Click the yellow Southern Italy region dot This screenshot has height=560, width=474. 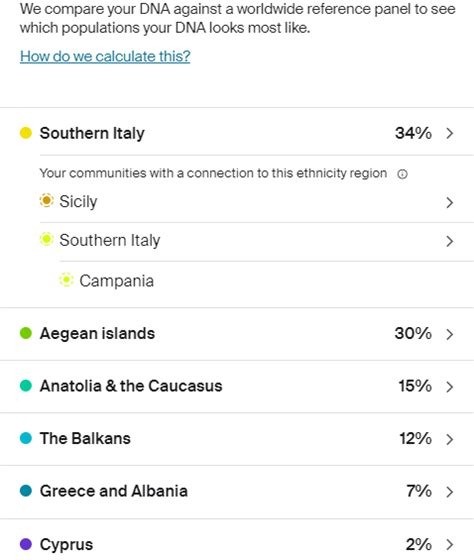26,133
